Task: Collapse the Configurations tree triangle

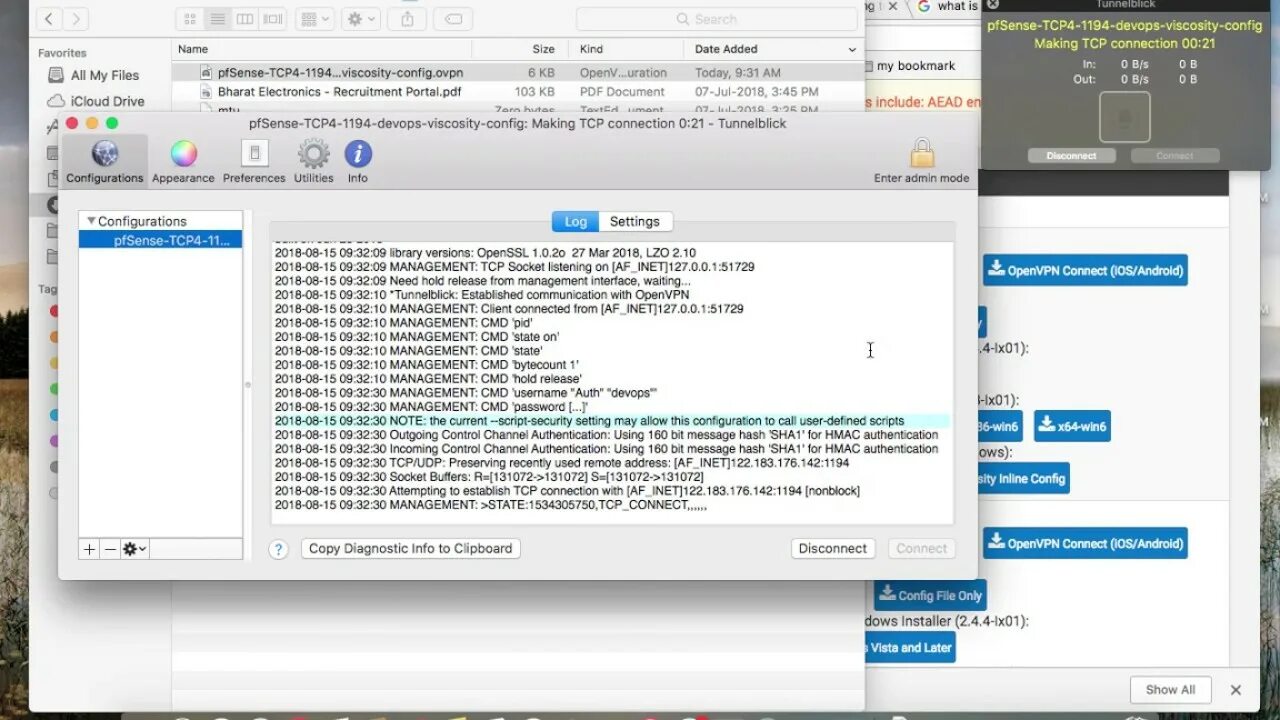Action: (91, 221)
